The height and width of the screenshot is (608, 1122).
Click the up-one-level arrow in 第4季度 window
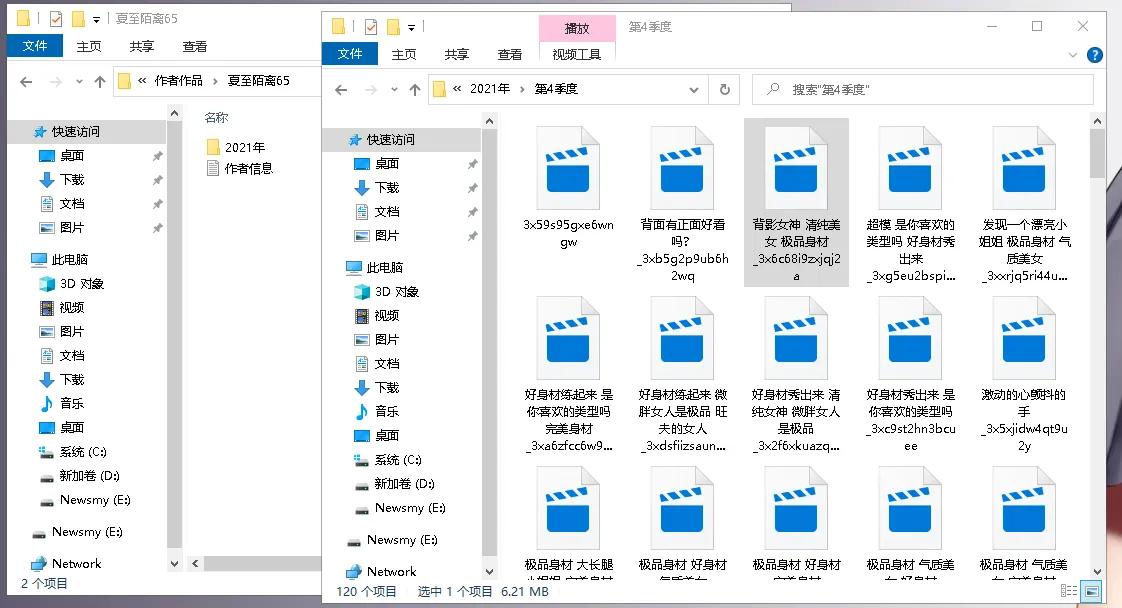(x=415, y=89)
